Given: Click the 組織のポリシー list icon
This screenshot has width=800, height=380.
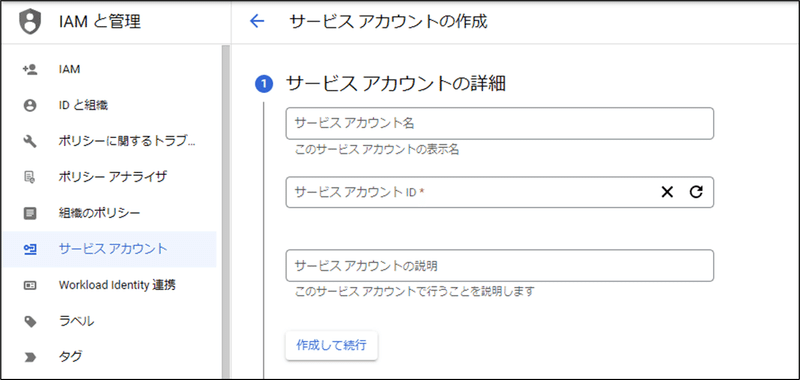Looking at the screenshot, I should [x=30, y=213].
